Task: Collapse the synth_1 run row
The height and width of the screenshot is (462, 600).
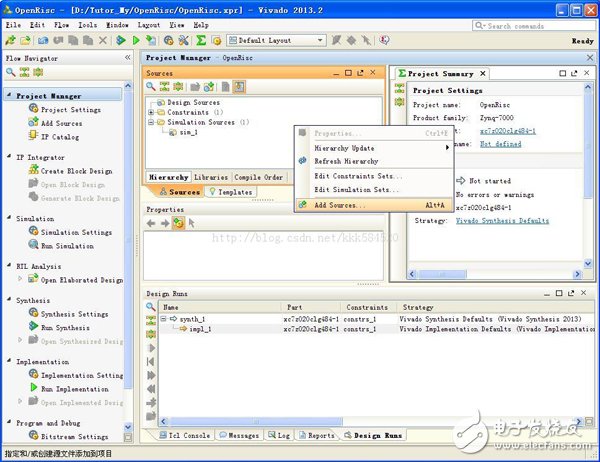Action: click(x=164, y=318)
